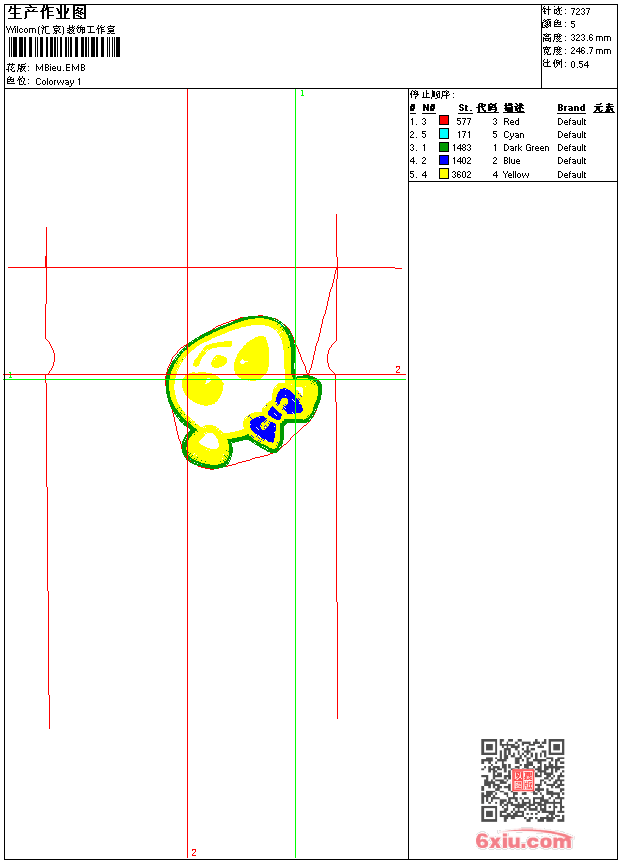The height and width of the screenshot is (860, 620).
Task: Select stitch count '1483' in Dark Green row
Action: click(x=462, y=148)
